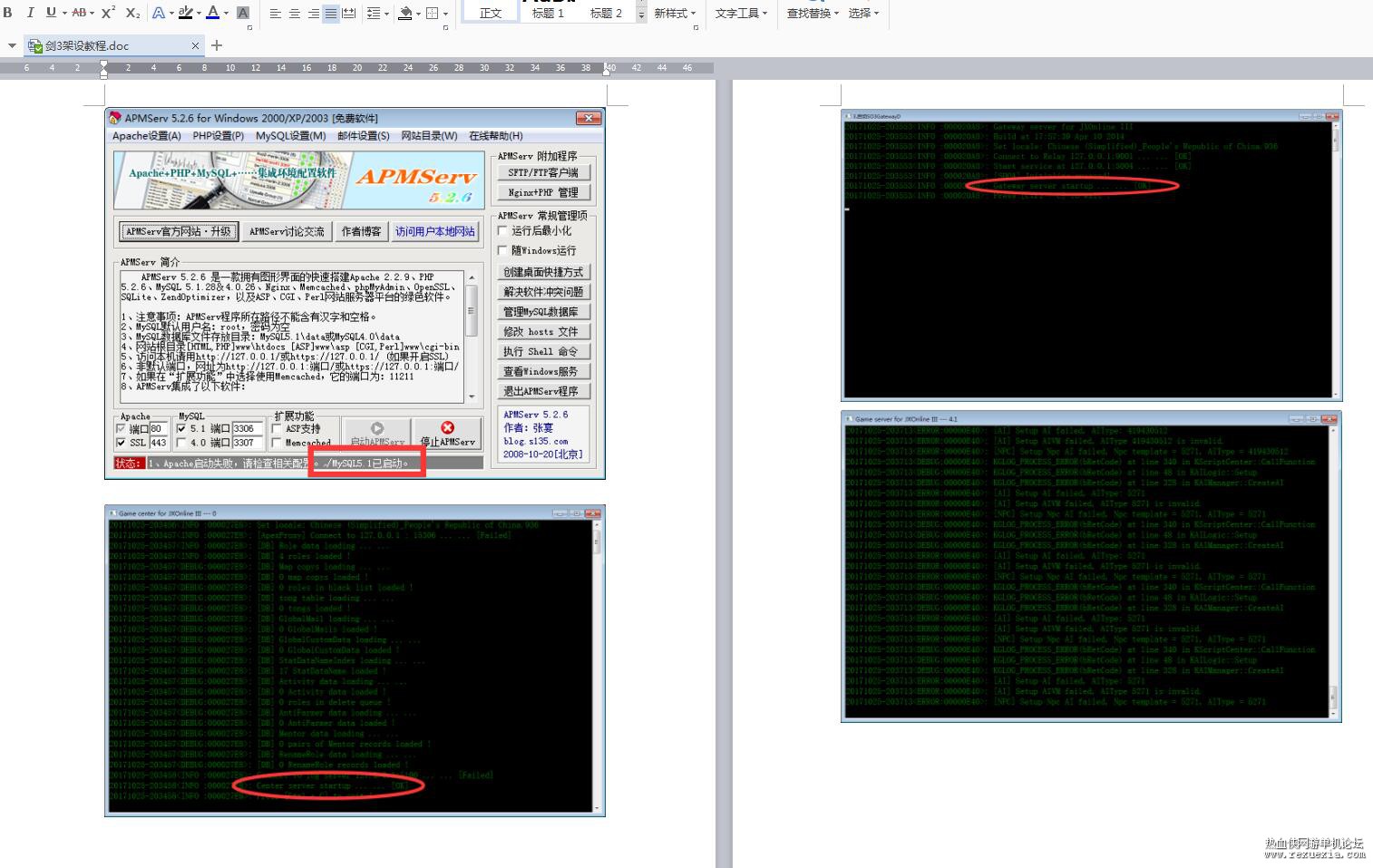Open 在线帮助(H) menu in APMServ
This screenshot has width=1373, height=868.
point(495,136)
